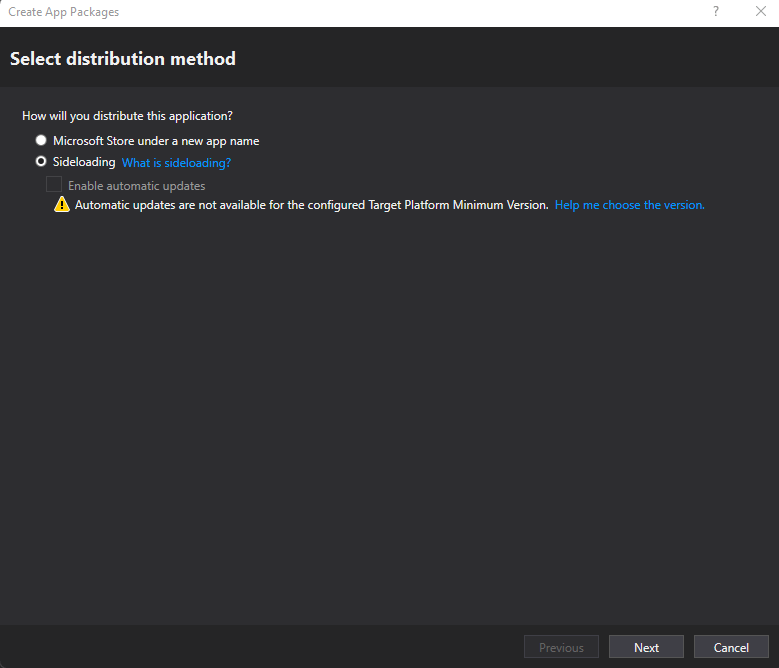Select the Microsoft Store radio button
Image resolution: width=779 pixels, height=668 pixels.
click(x=41, y=141)
